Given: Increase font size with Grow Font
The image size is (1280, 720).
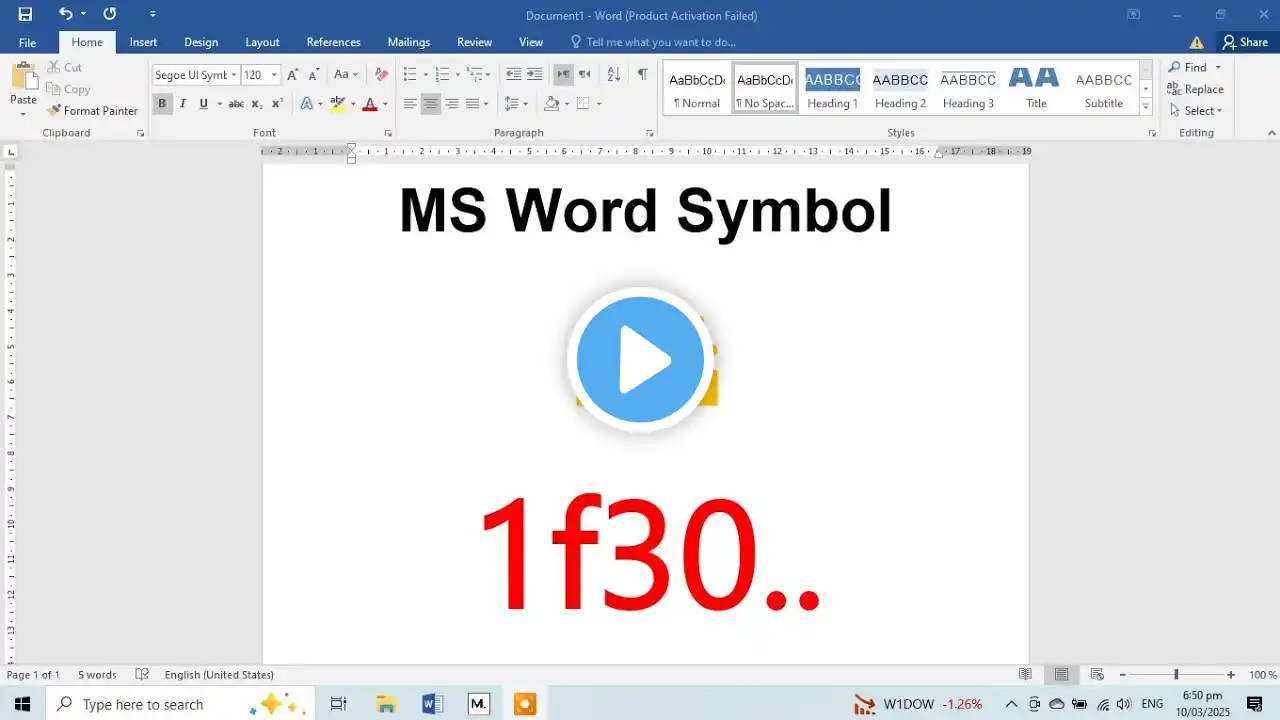Looking at the screenshot, I should pos(293,75).
